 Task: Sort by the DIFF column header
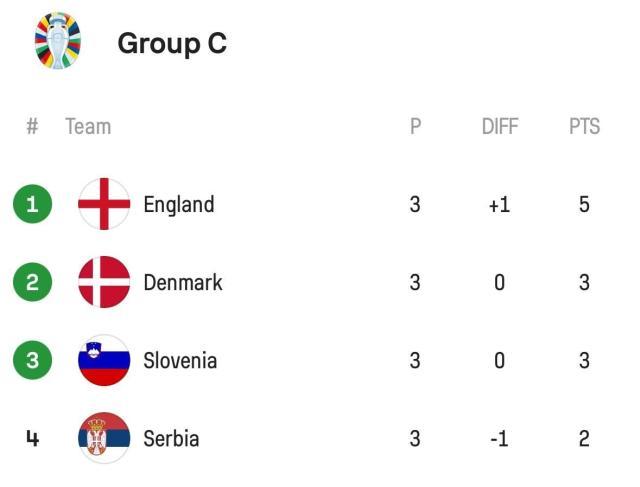(x=499, y=126)
